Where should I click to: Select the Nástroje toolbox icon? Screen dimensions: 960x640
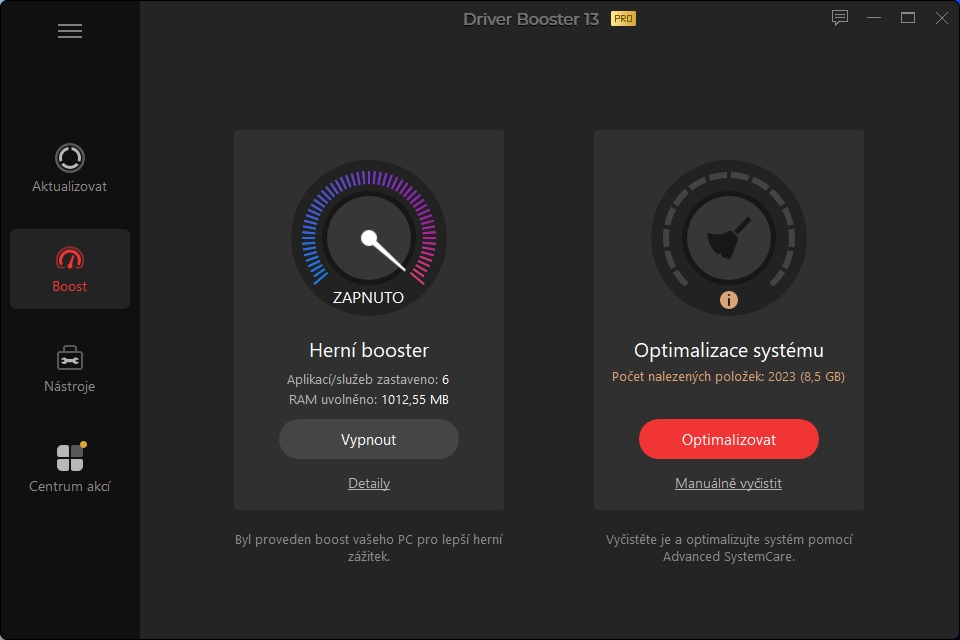(x=70, y=358)
